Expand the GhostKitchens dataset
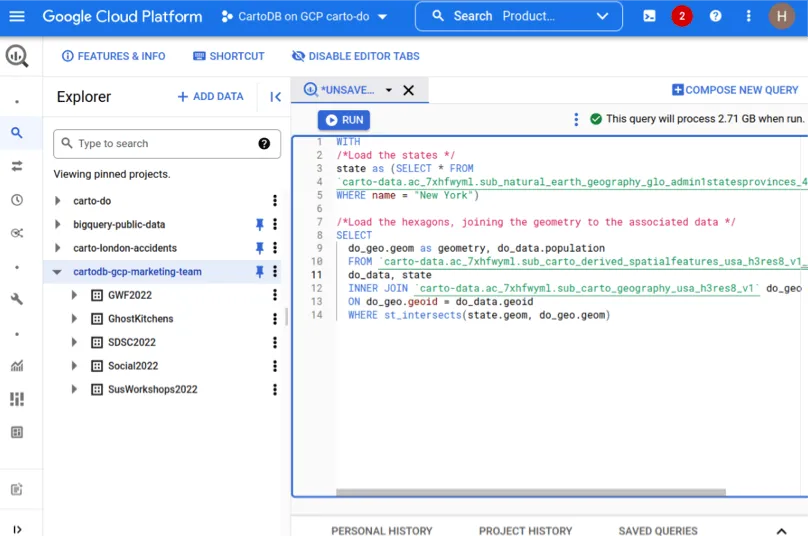The width and height of the screenshot is (808, 536). tap(74, 319)
